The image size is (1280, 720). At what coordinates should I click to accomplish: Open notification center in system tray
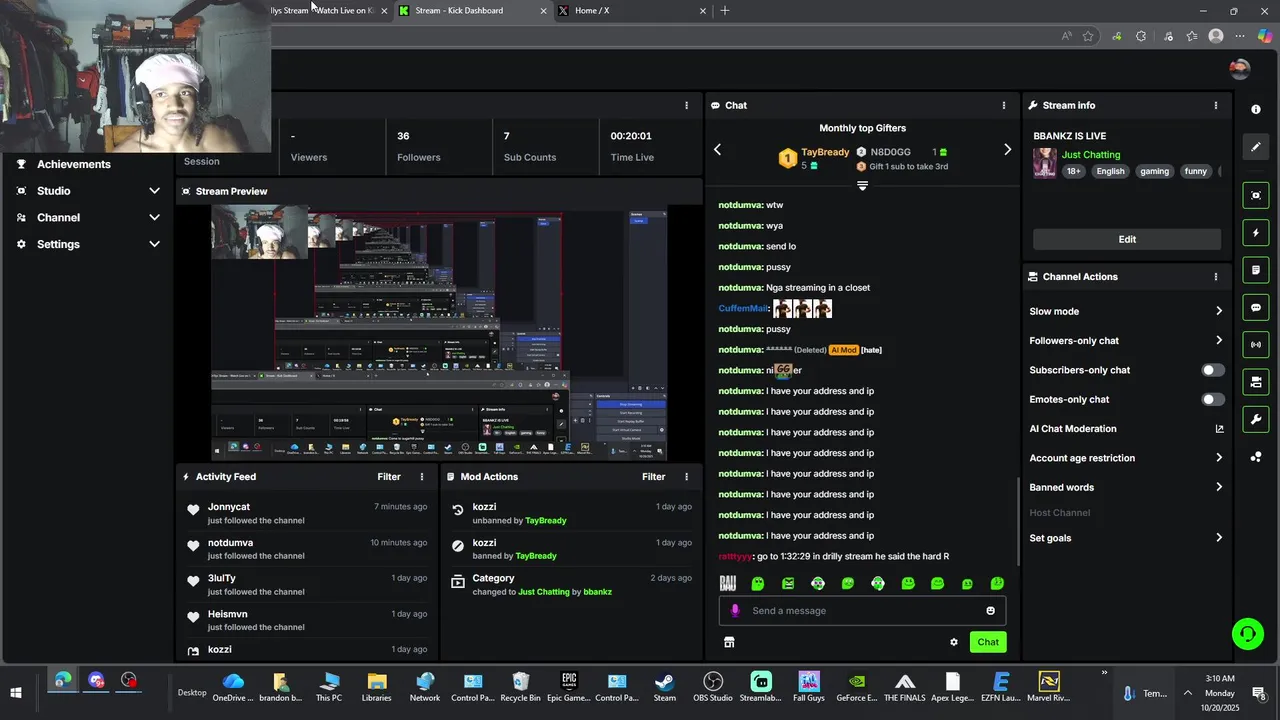pyautogui.click(x=1259, y=693)
